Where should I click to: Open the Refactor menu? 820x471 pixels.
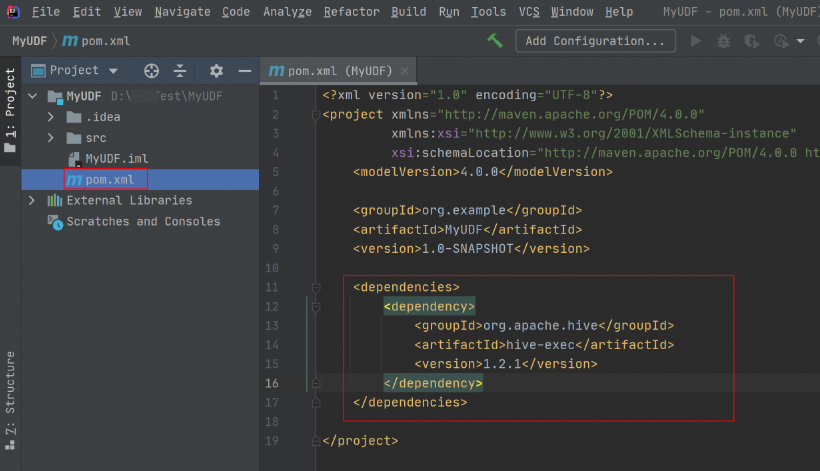coord(351,12)
